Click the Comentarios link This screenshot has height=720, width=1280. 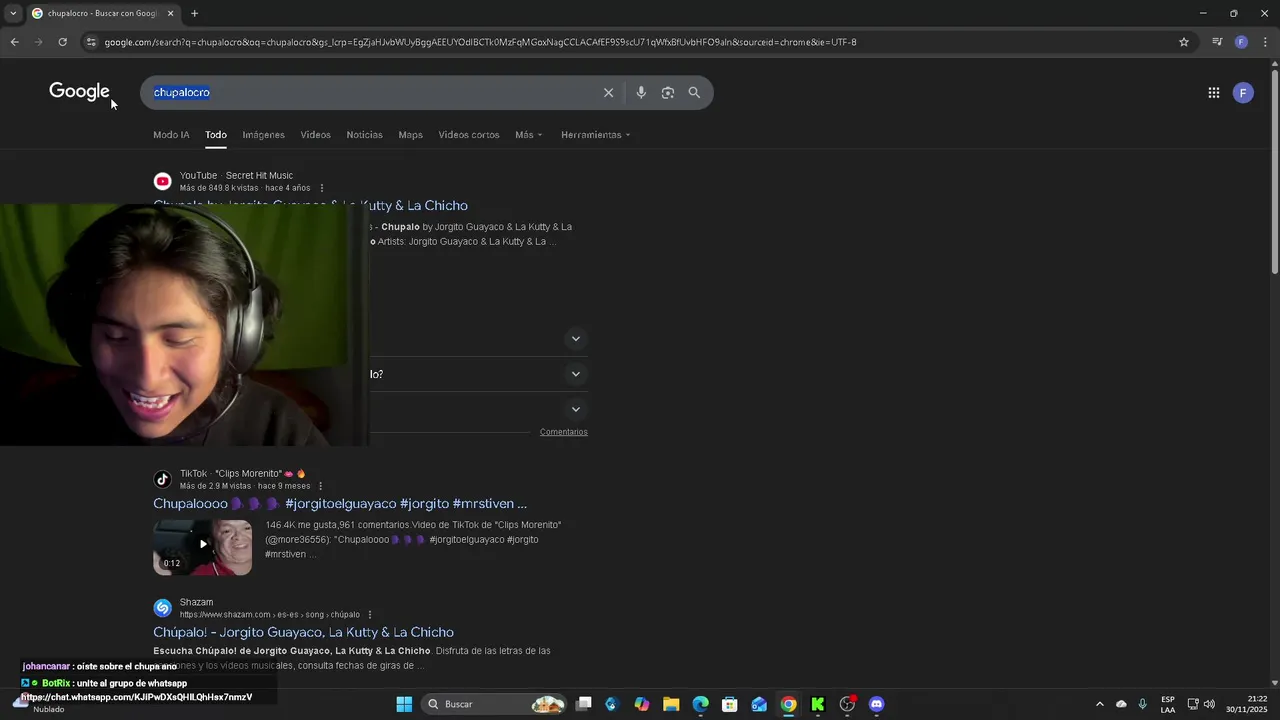click(564, 432)
